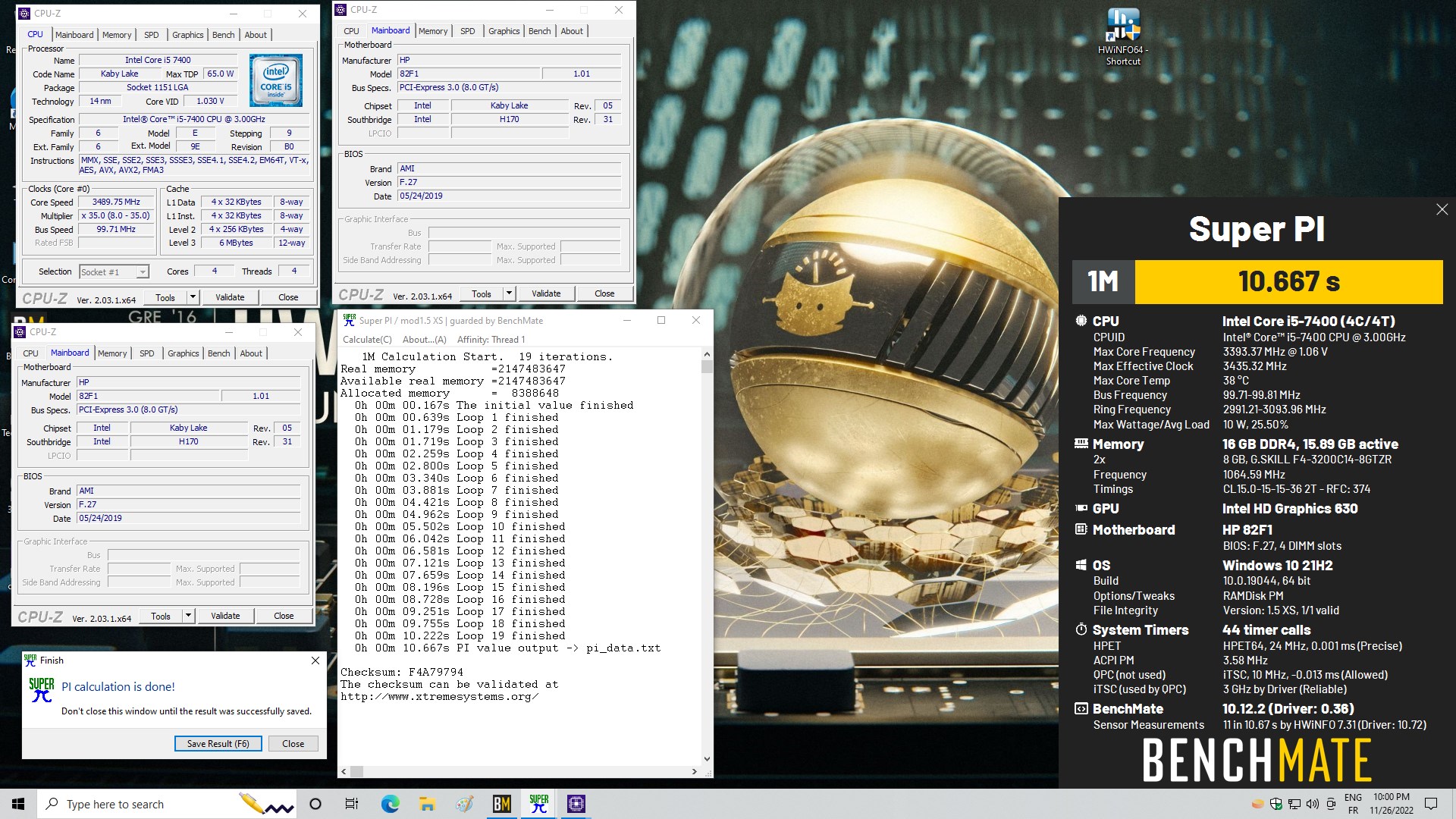Click Validate in CPU-Z processor window
Viewport: 1456px width, 819px height.
230,297
